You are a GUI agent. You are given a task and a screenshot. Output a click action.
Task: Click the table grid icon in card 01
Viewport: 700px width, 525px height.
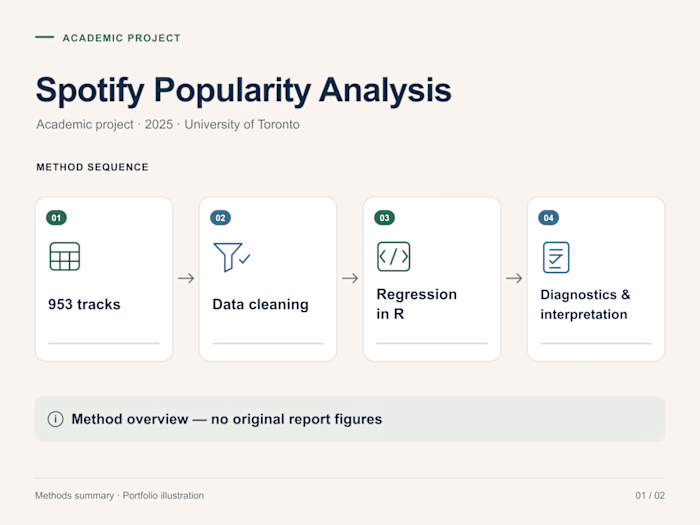point(65,256)
